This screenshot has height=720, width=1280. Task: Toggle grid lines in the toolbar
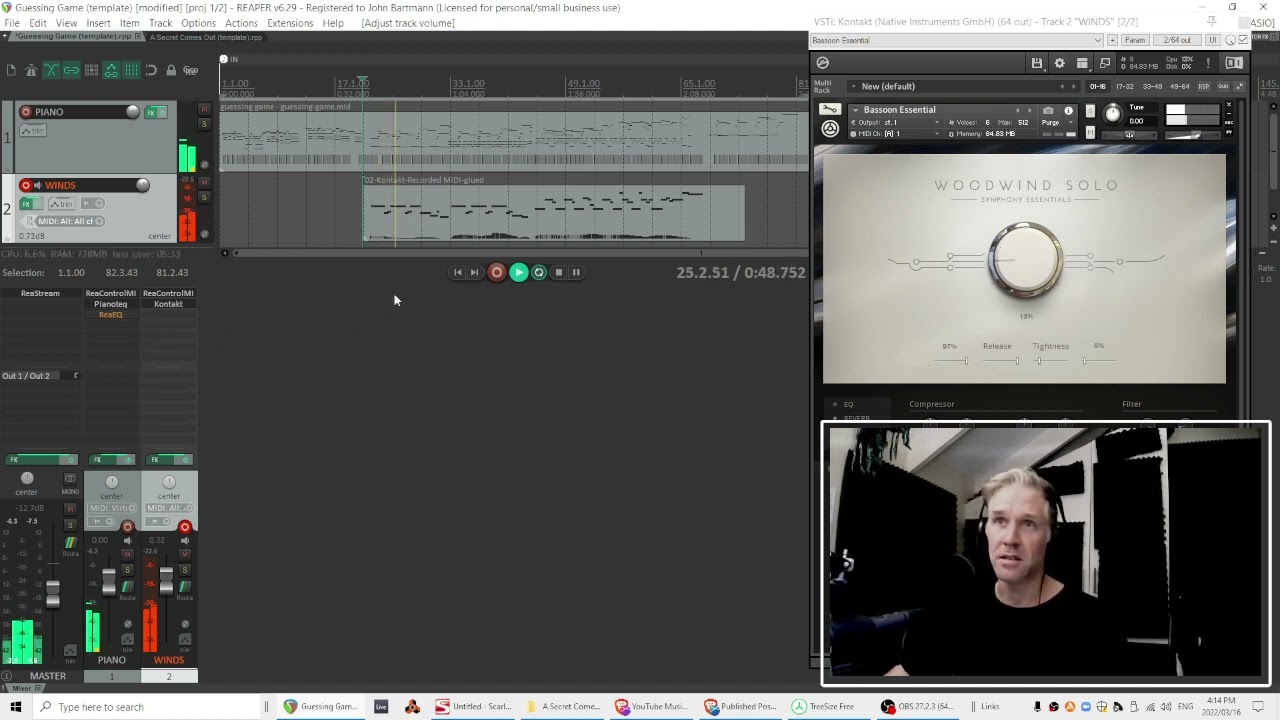click(x=131, y=70)
